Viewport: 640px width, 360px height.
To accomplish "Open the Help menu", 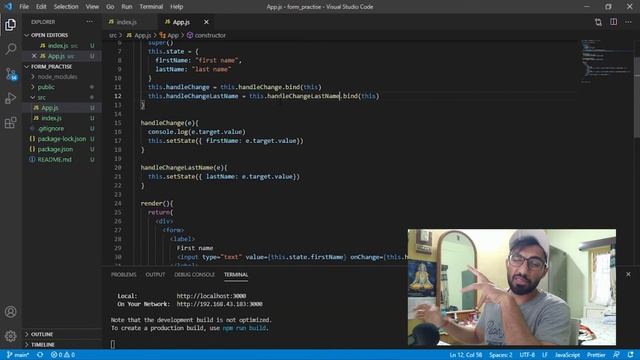I will (x=176, y=7).
